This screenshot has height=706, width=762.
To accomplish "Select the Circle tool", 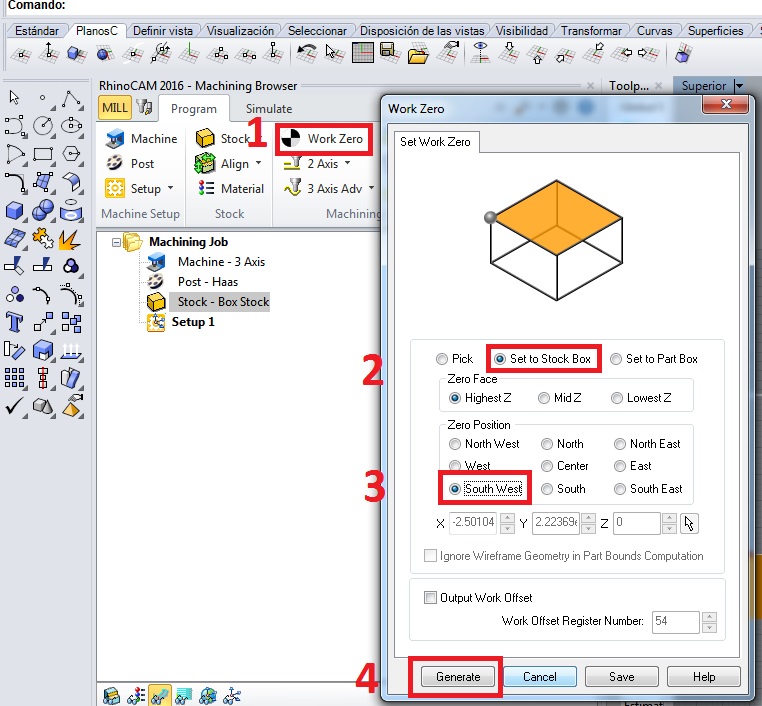I will (43, 125).
